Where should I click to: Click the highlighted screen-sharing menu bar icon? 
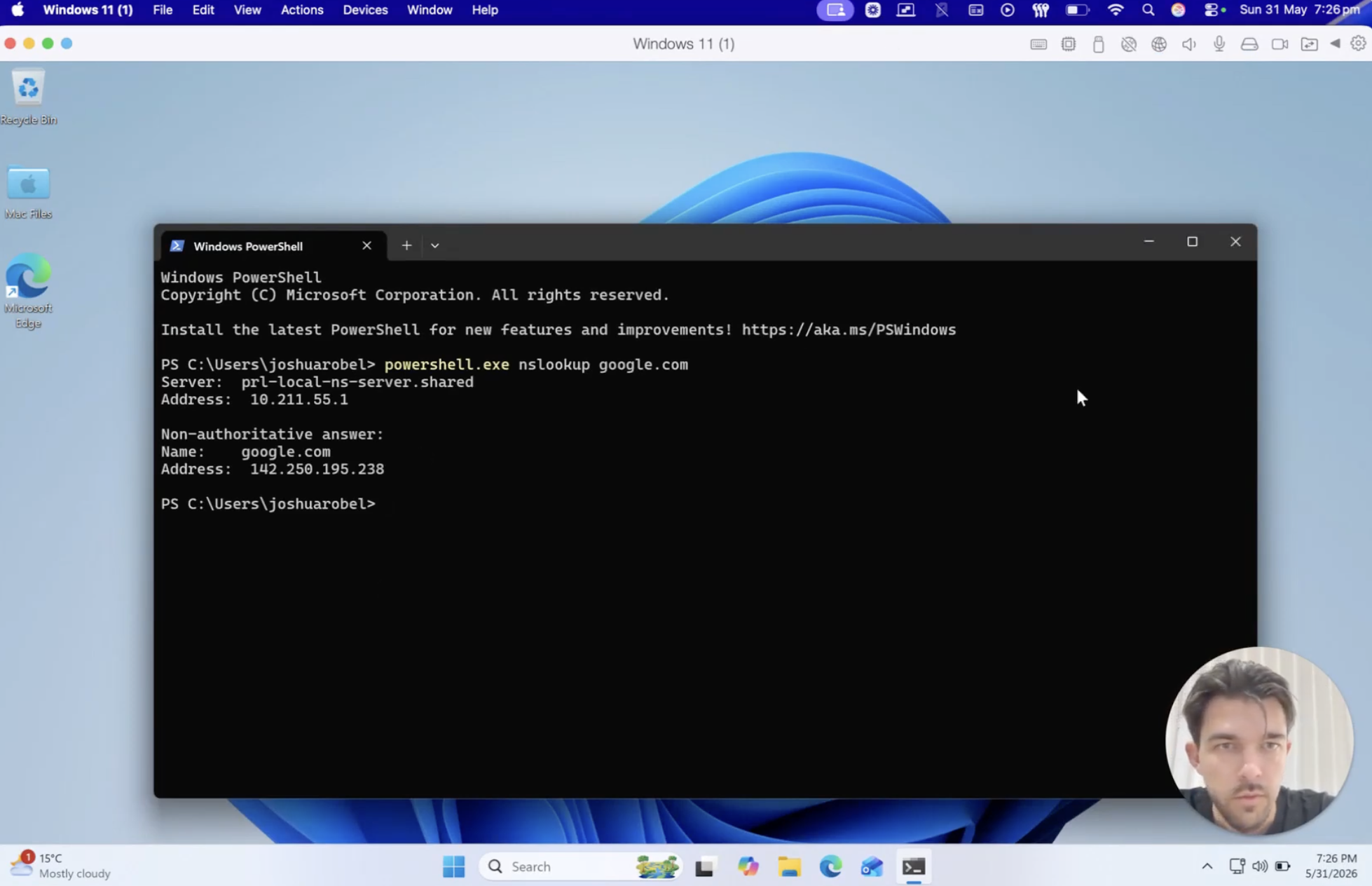[x=835, y=10]
